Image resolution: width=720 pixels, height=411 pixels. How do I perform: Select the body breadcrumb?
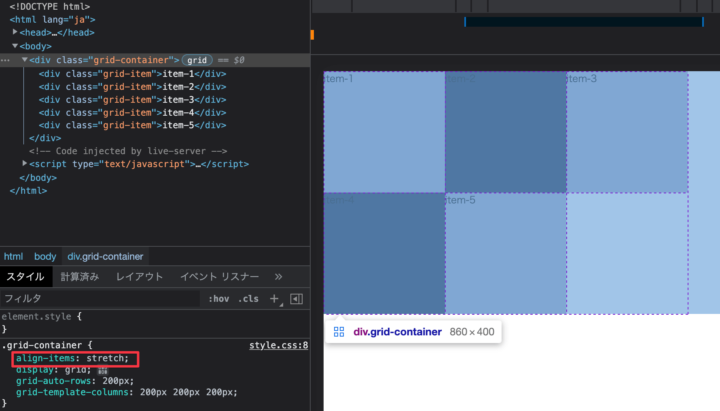pyautogui.click(x=45, y=256)
